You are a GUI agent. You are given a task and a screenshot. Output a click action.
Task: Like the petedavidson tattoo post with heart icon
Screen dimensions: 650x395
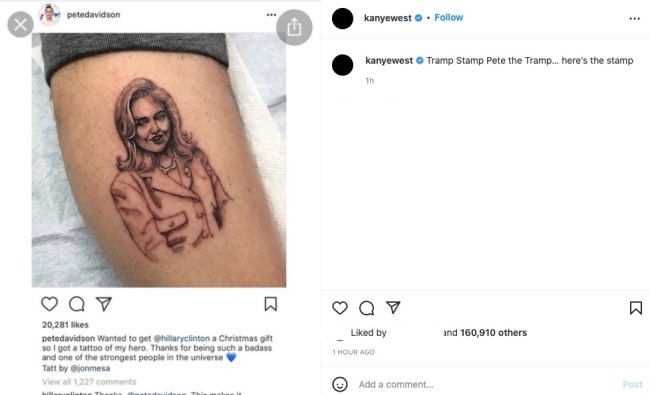click(49, 304)
